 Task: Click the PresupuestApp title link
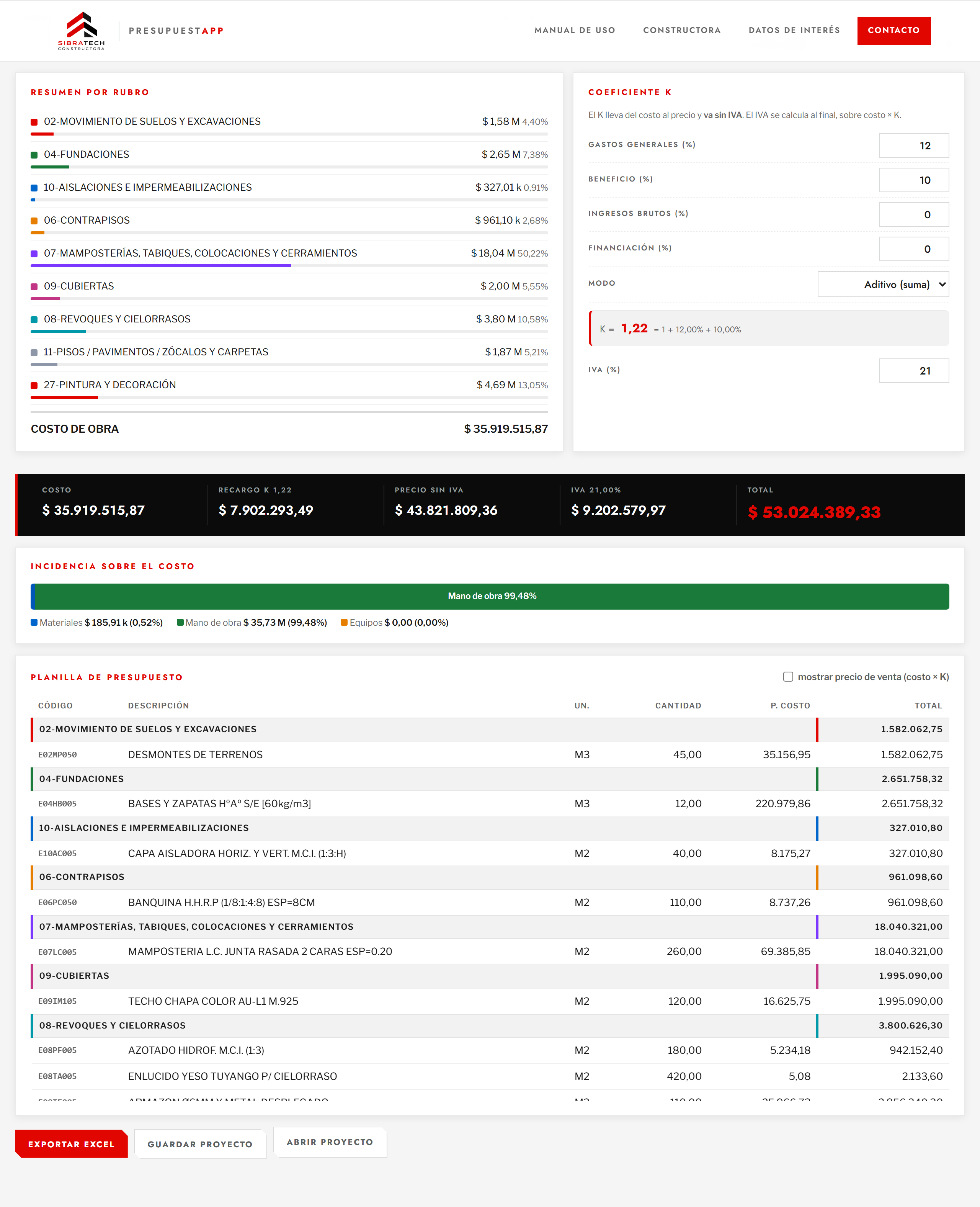pyautogui.click(x=176, y=31)
